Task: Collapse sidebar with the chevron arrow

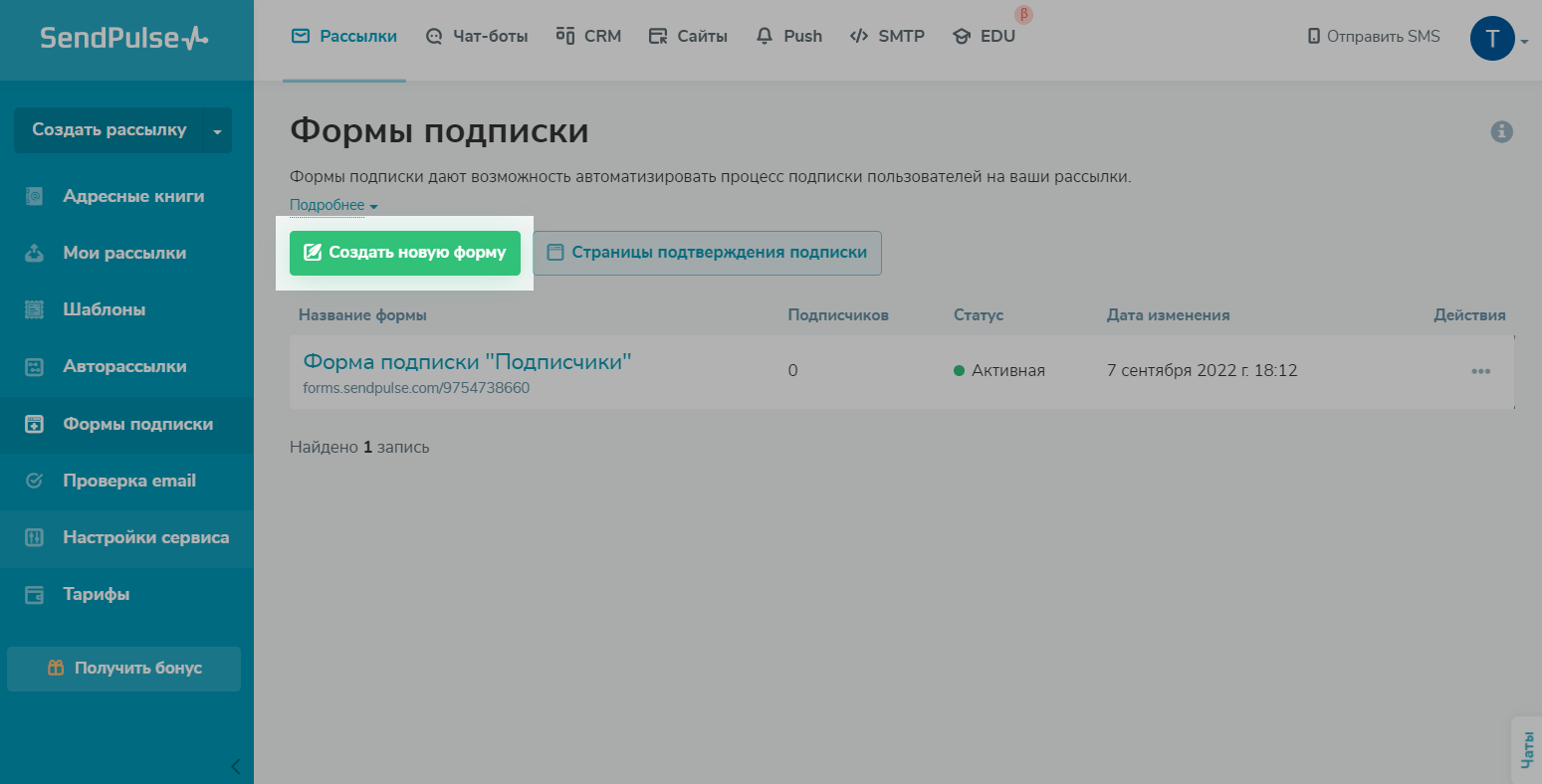Action: [235, 766]
